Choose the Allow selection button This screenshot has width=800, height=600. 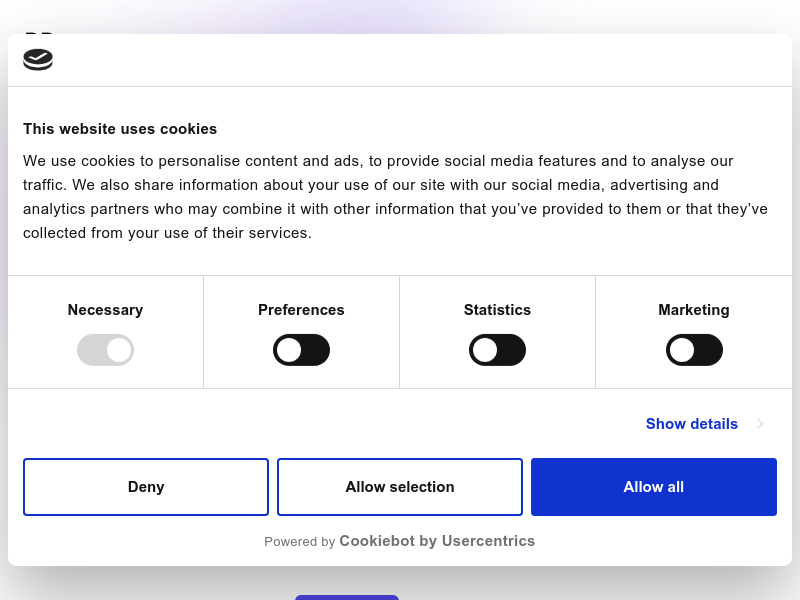coord(400,487)
